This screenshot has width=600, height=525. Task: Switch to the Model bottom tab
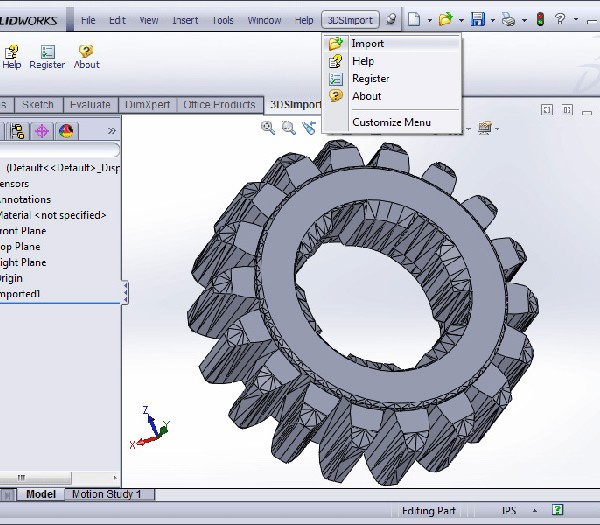[41, 494]
